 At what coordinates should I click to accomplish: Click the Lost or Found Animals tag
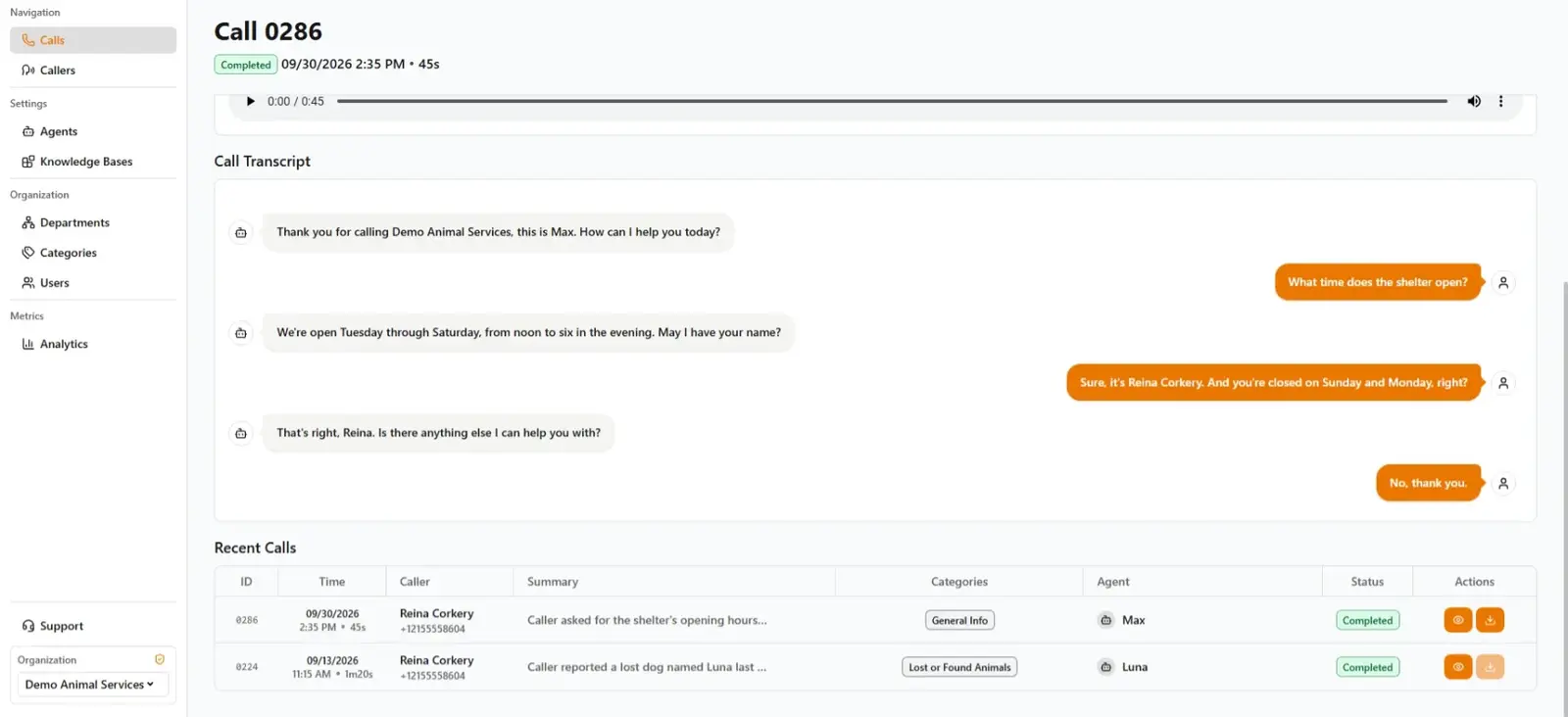(959, 667)
